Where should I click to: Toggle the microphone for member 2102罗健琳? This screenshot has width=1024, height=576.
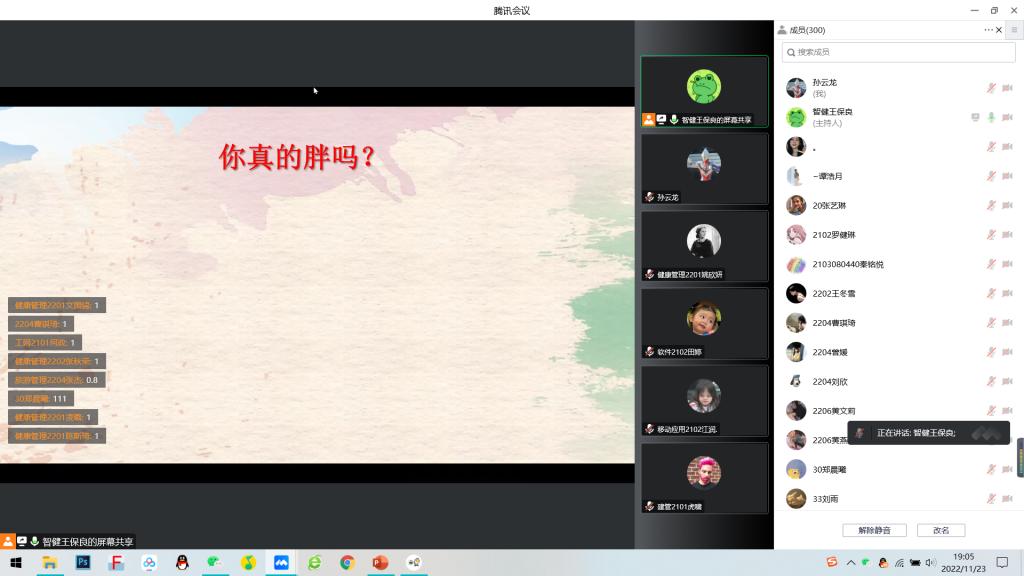coord(991,235)
